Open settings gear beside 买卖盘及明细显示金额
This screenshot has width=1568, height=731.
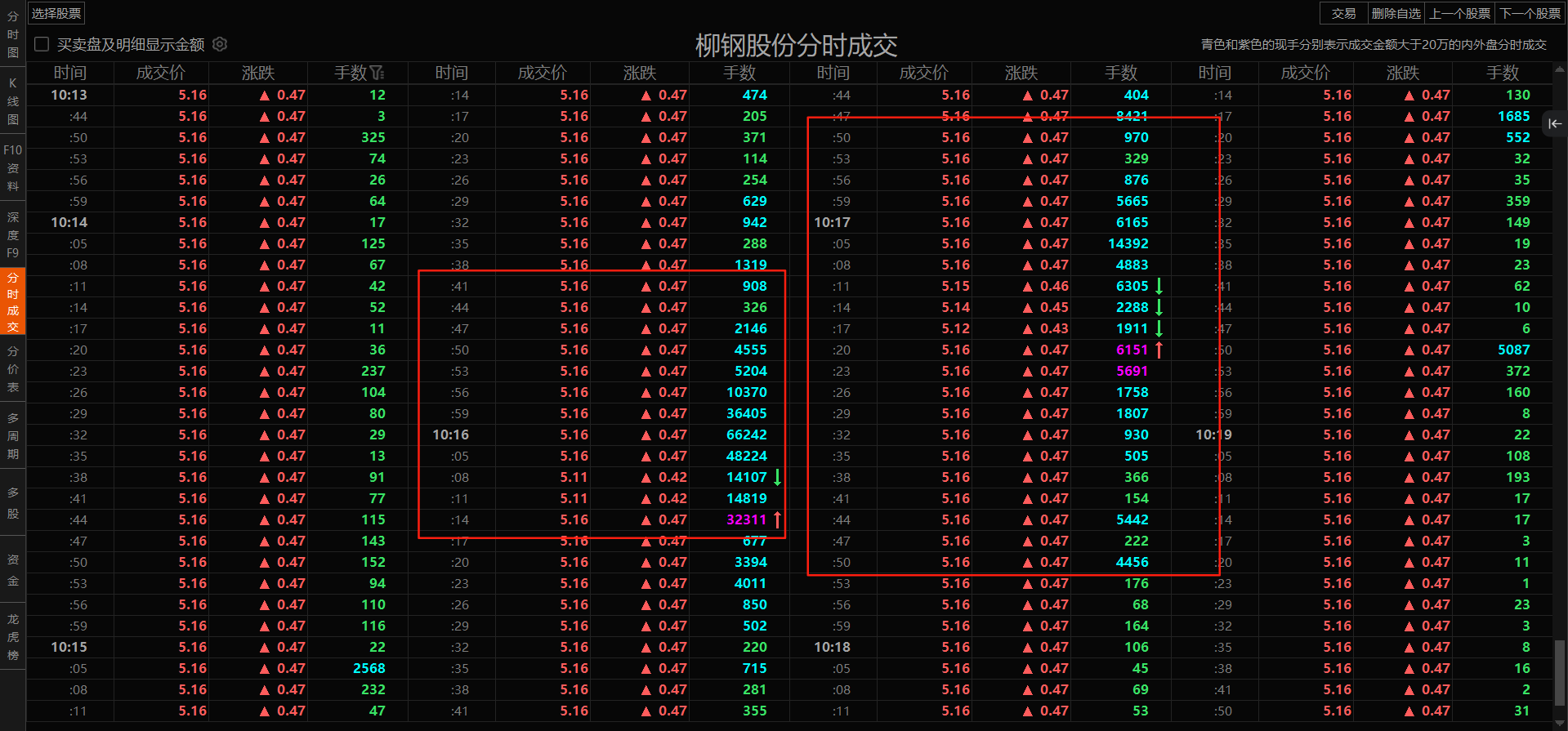click(220, 44)
